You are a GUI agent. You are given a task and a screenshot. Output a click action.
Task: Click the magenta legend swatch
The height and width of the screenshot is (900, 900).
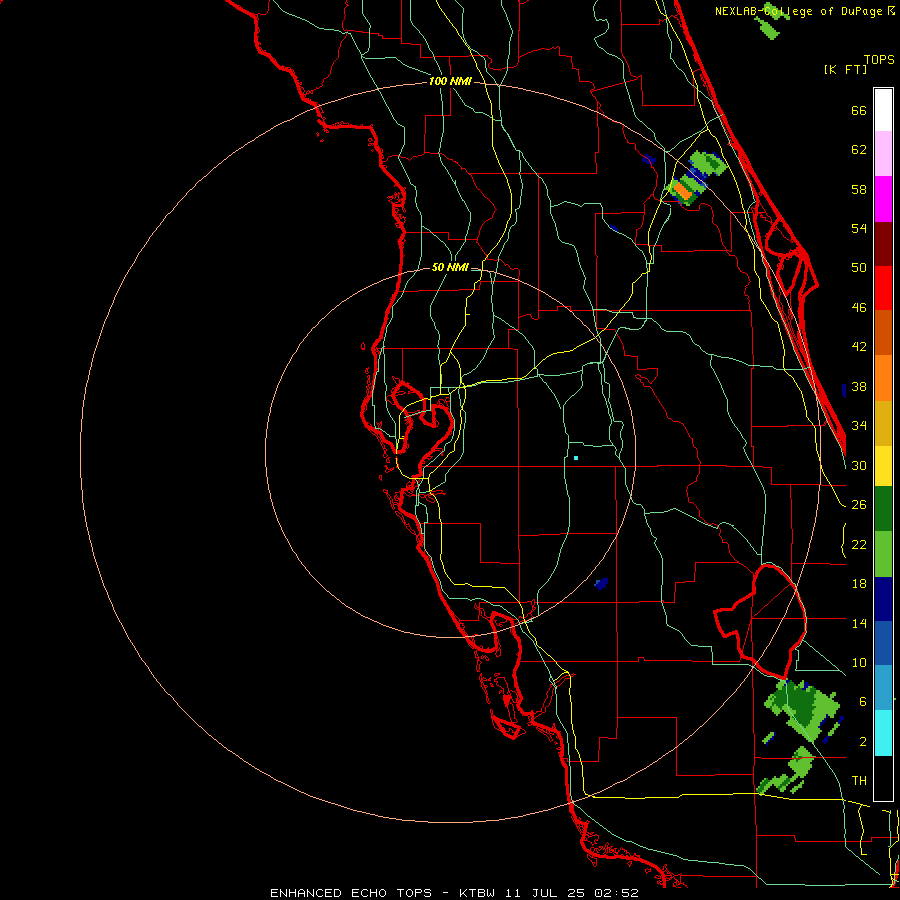point(883,199)
